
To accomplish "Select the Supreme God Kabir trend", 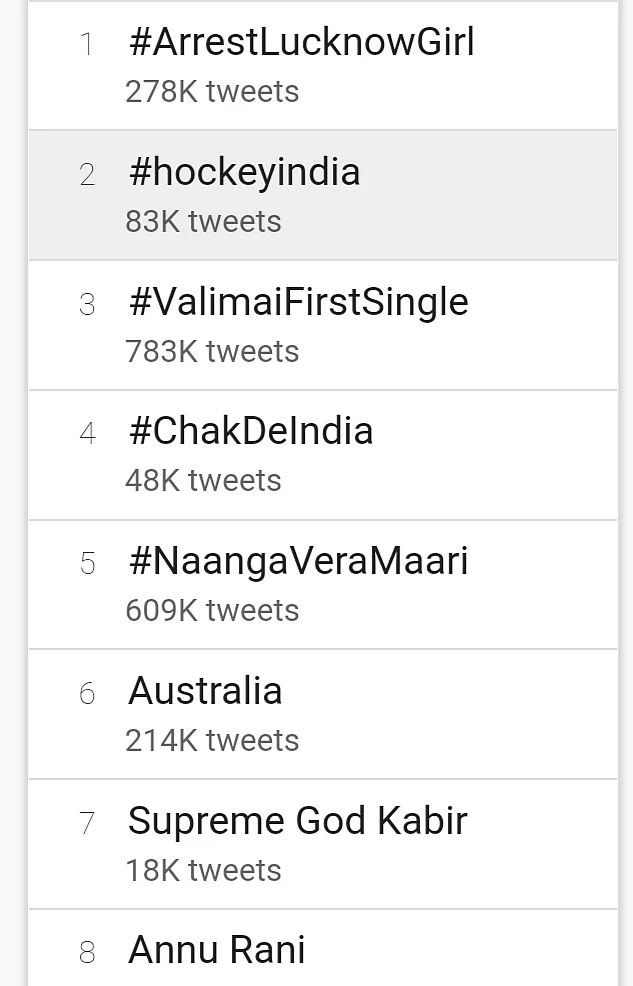I will [297, 821].
